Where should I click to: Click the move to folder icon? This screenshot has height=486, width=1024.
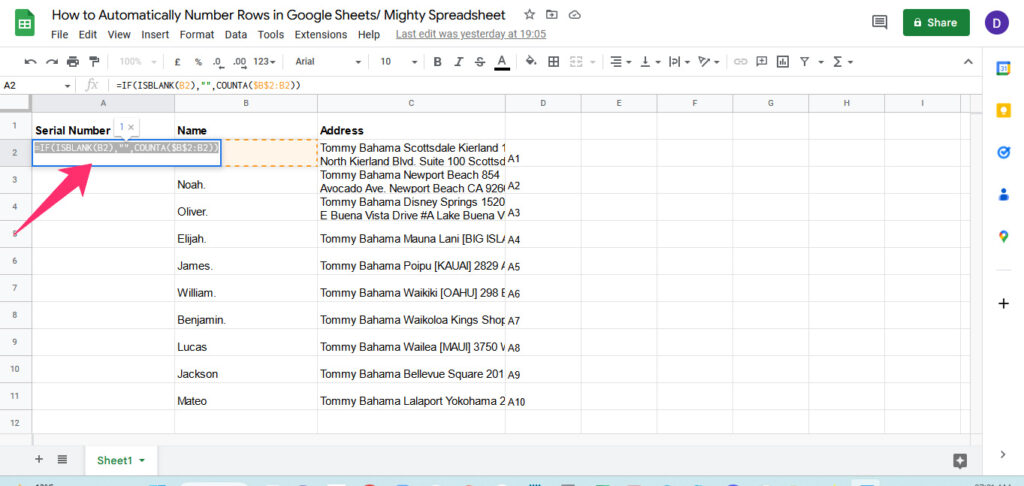pyautogui.click(x=552, y=14)
